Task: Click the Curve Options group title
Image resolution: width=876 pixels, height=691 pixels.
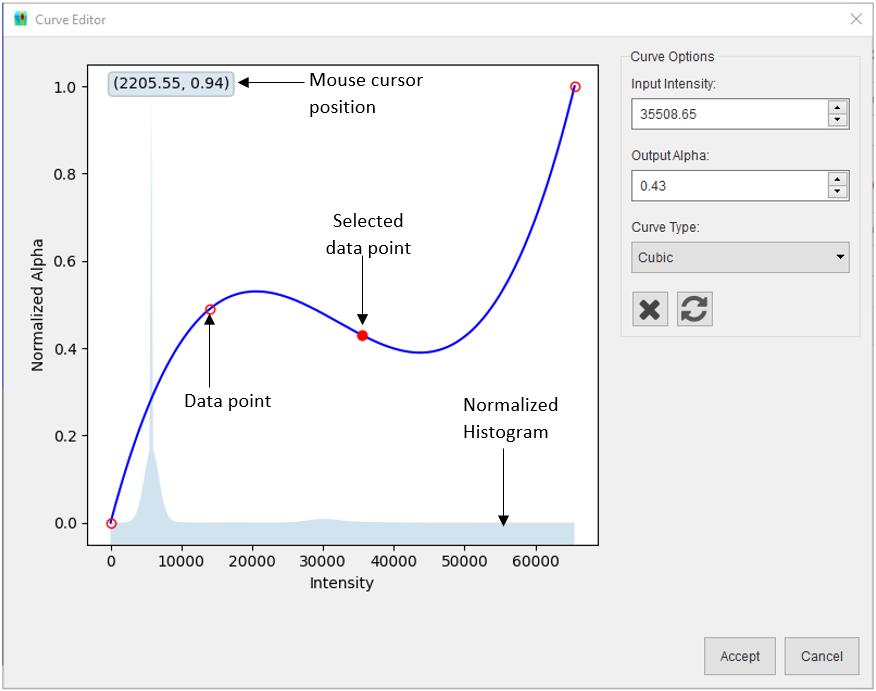Action: coord(672,56)
